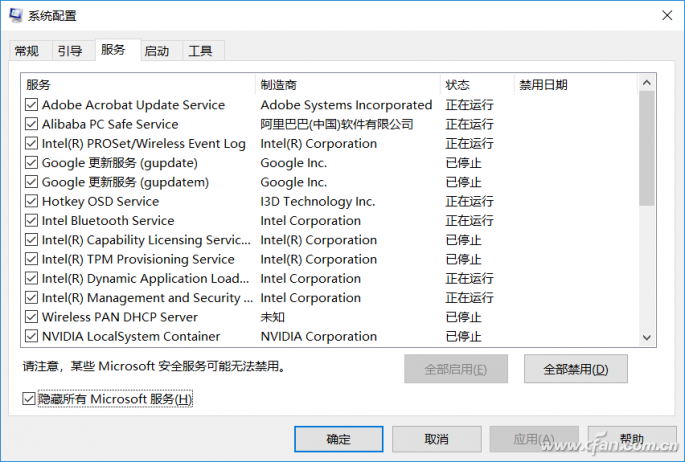The height and width of the screenshot is (462, 685).
Task: Sort by 状态 column header
Action: pyautogui.click(x=476, y=85)
